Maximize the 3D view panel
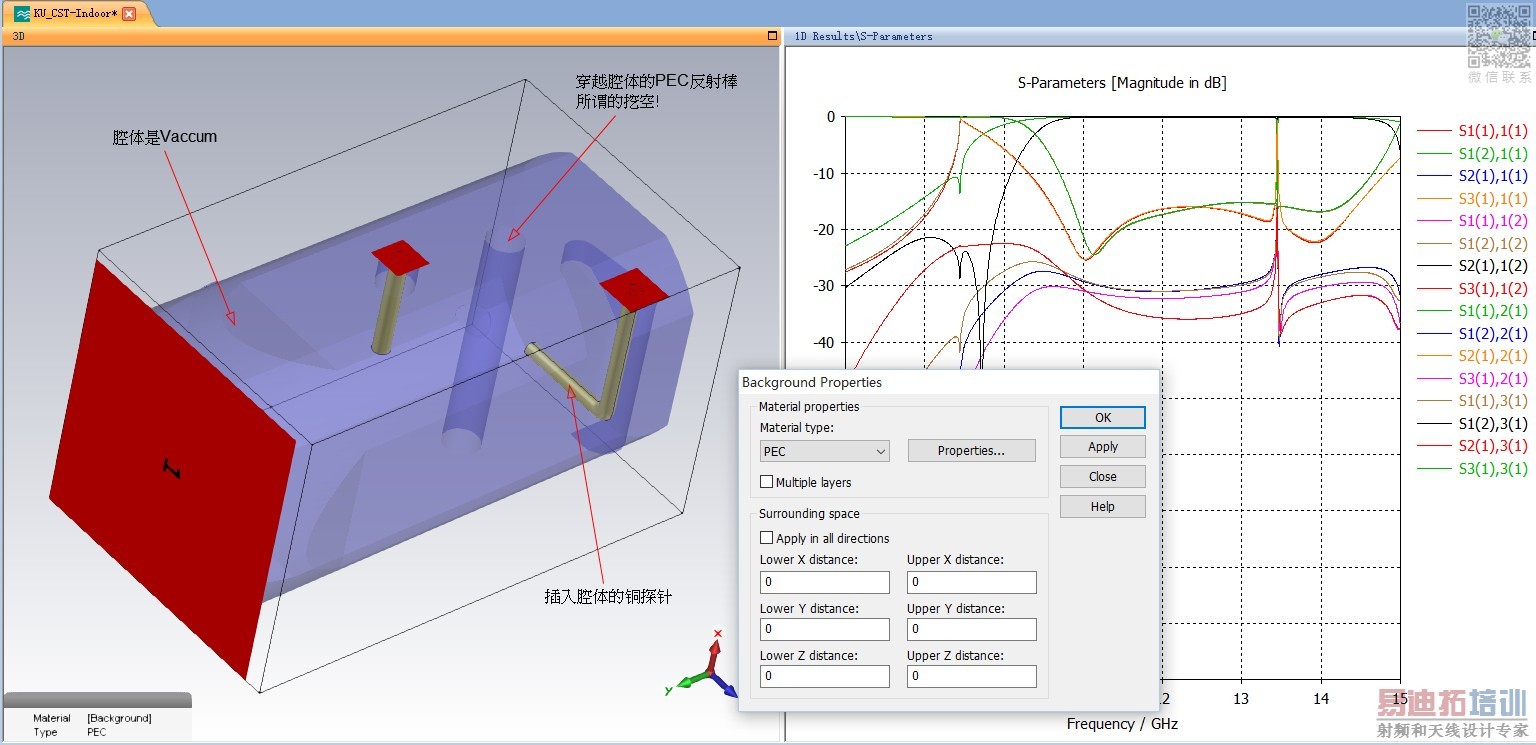 point(772,36)
